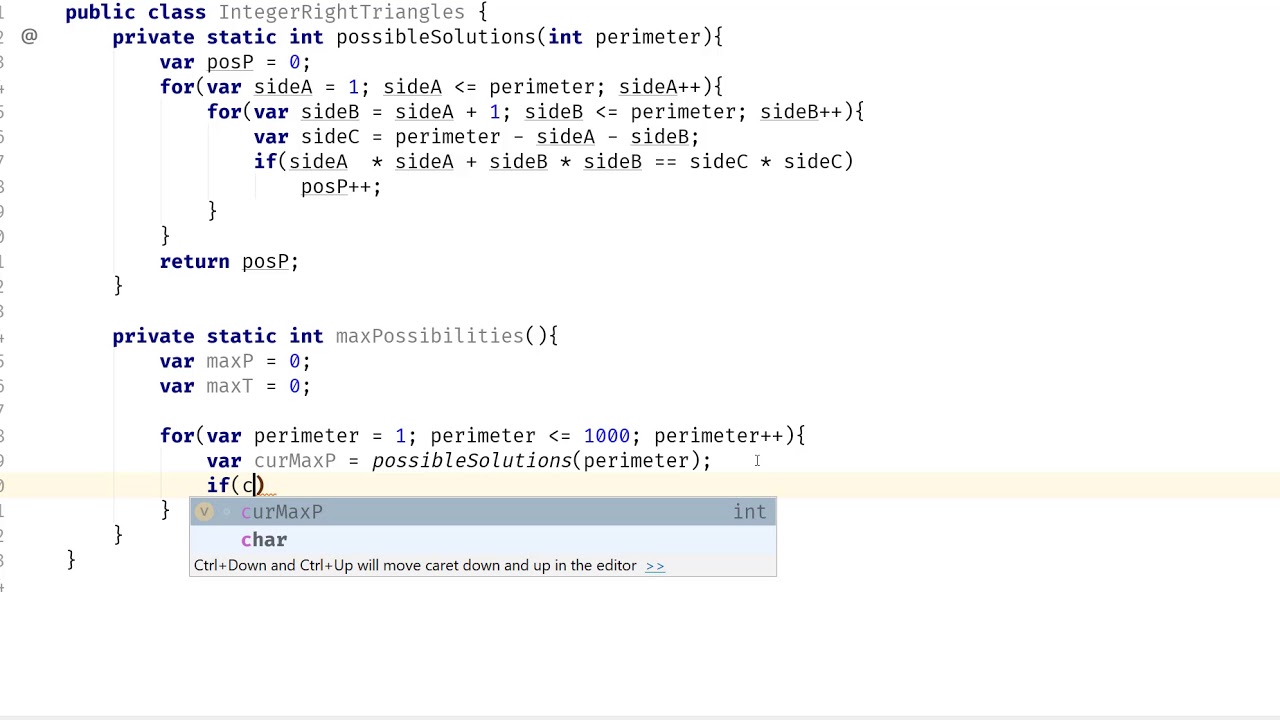Image resolution: width=1280 pixels, height=720 pixels.
Task: Click the possibleSolutions method declaration name
Action: click(x=436, y=37)
